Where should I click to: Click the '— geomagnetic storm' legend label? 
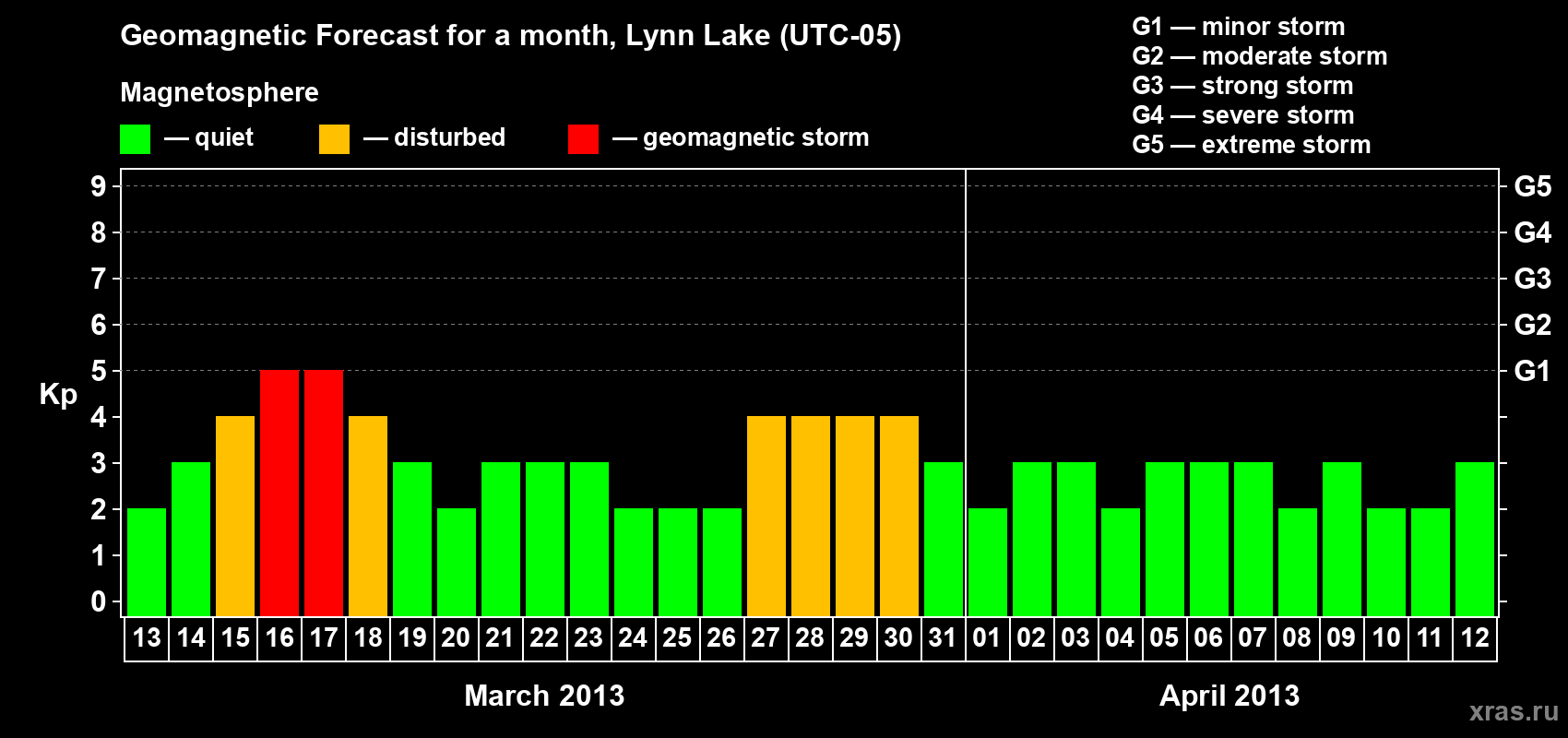click(x=741, y=137)
